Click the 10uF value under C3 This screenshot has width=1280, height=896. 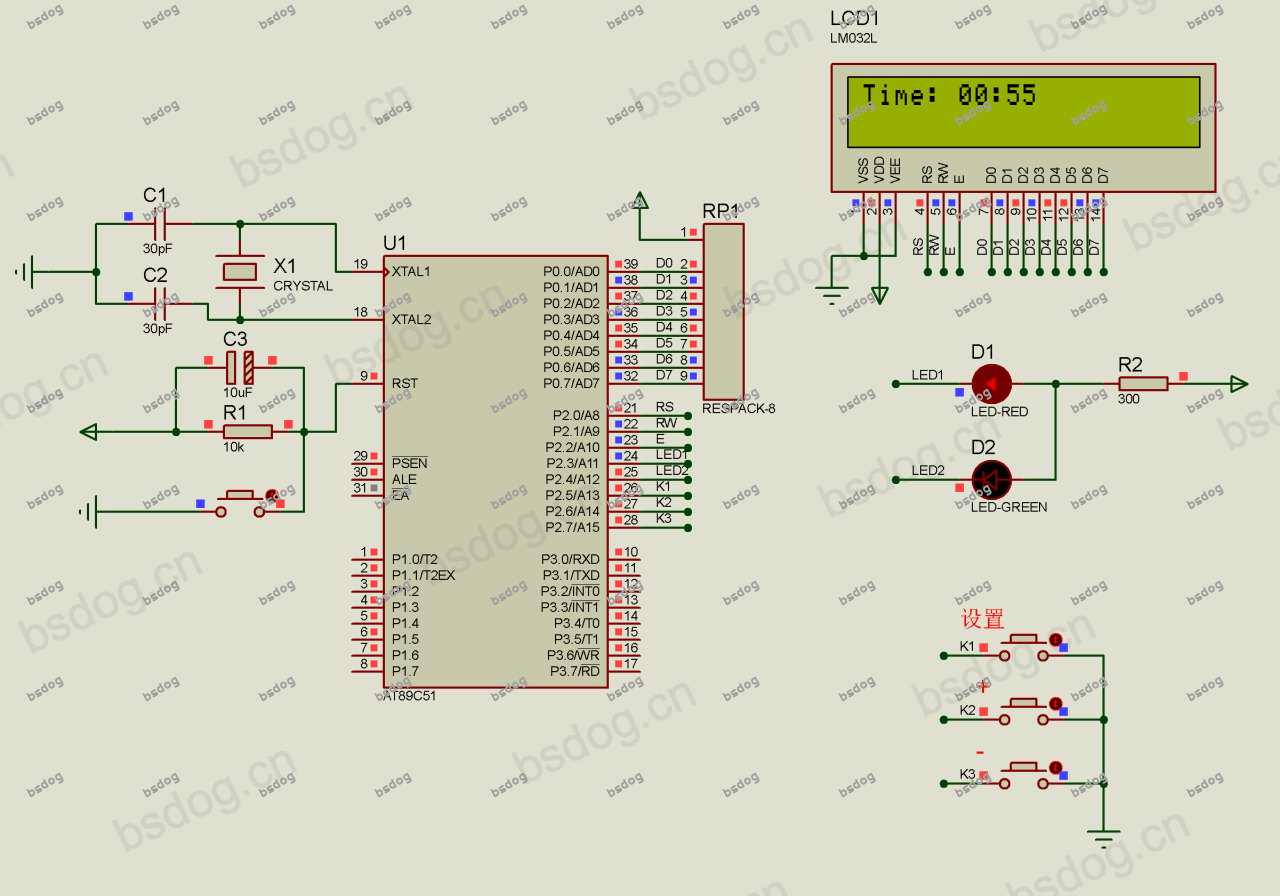237,393
